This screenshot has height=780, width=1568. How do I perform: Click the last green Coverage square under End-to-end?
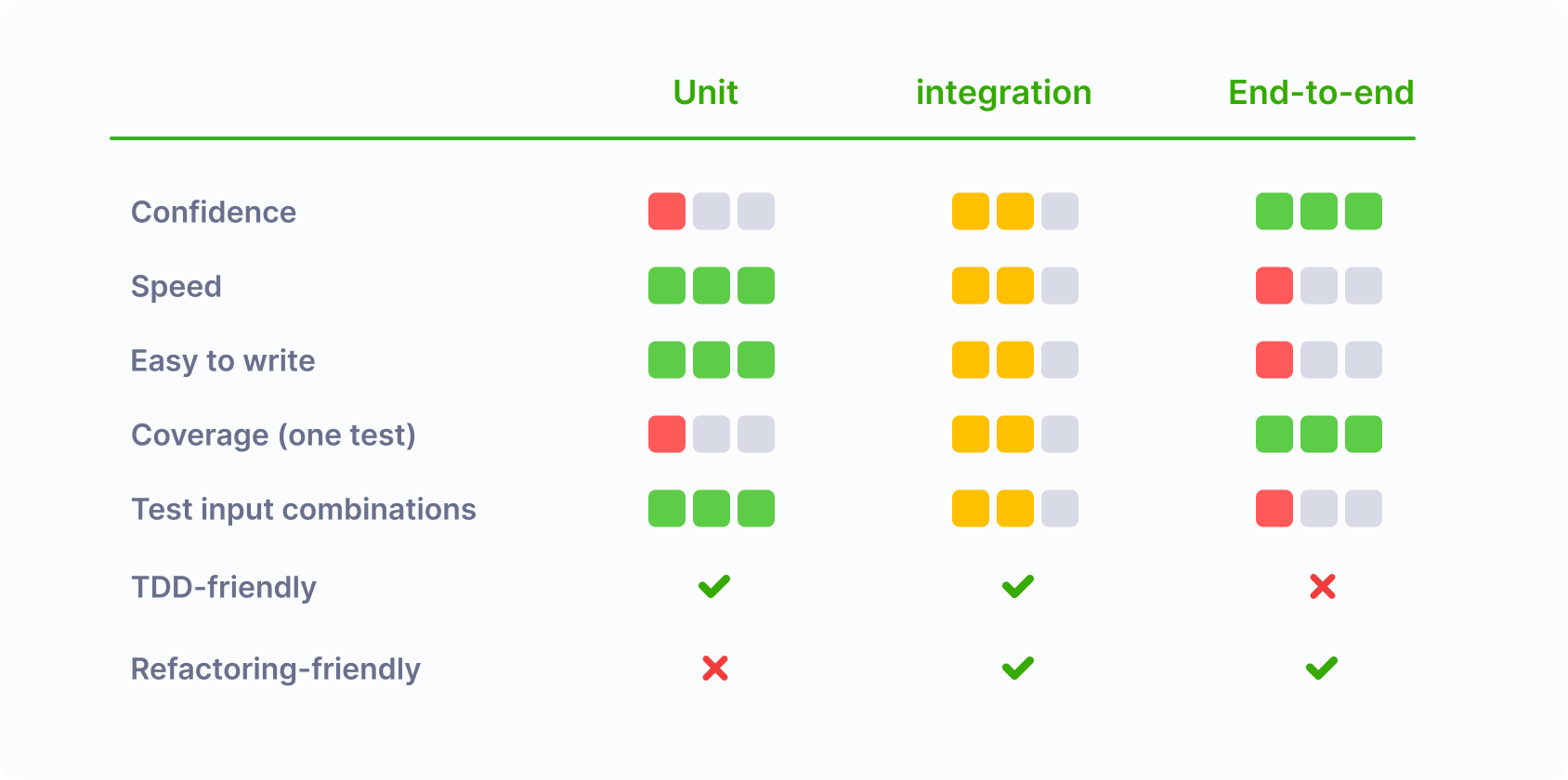point(1364,434)
